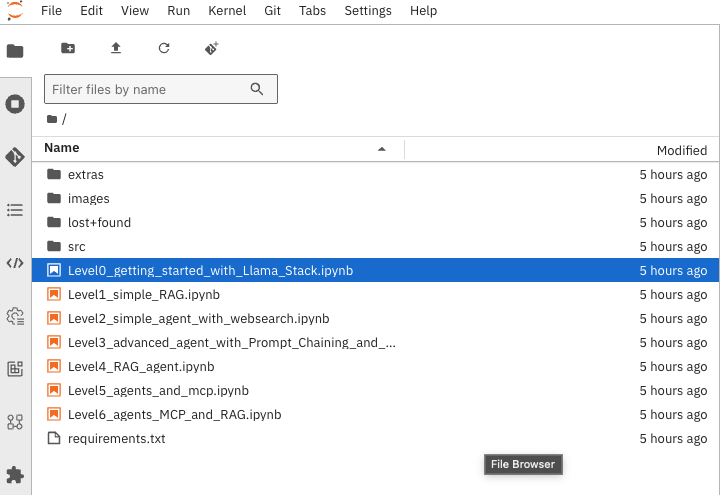
Task: Select Level2_simple_agent_with_websearch.ipynb
Action: (x=198, y=318)
